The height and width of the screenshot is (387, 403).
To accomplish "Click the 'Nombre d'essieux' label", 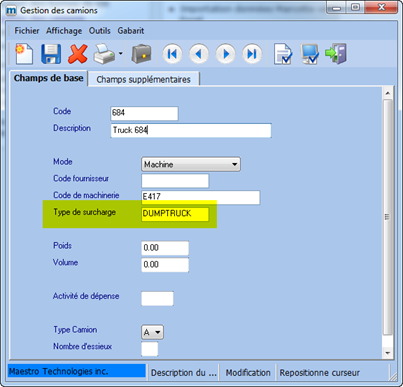I will tap(83, 346).
